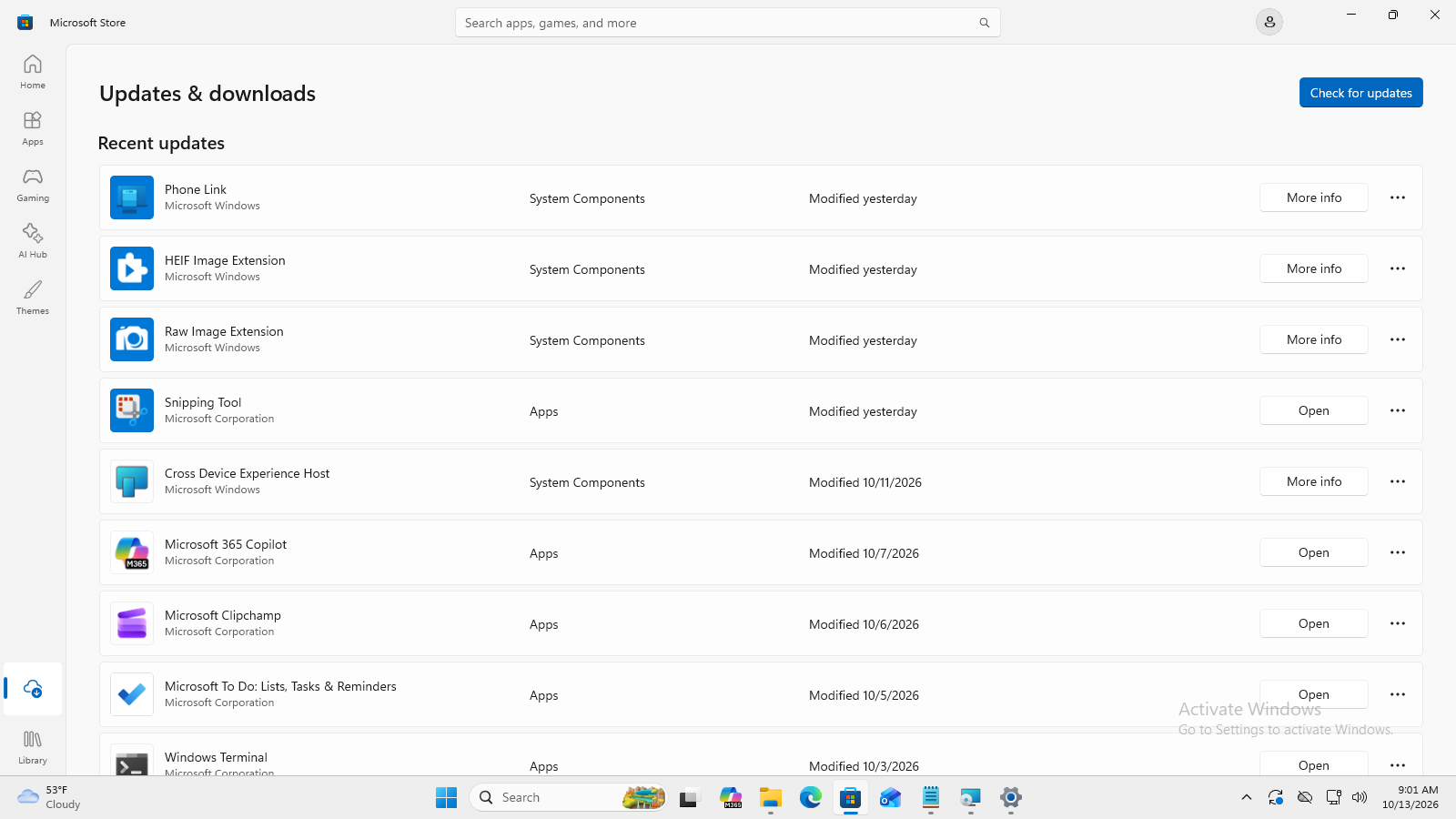Open the Gaming section
The image size is (1456, 819).
[x=33, y=185]
